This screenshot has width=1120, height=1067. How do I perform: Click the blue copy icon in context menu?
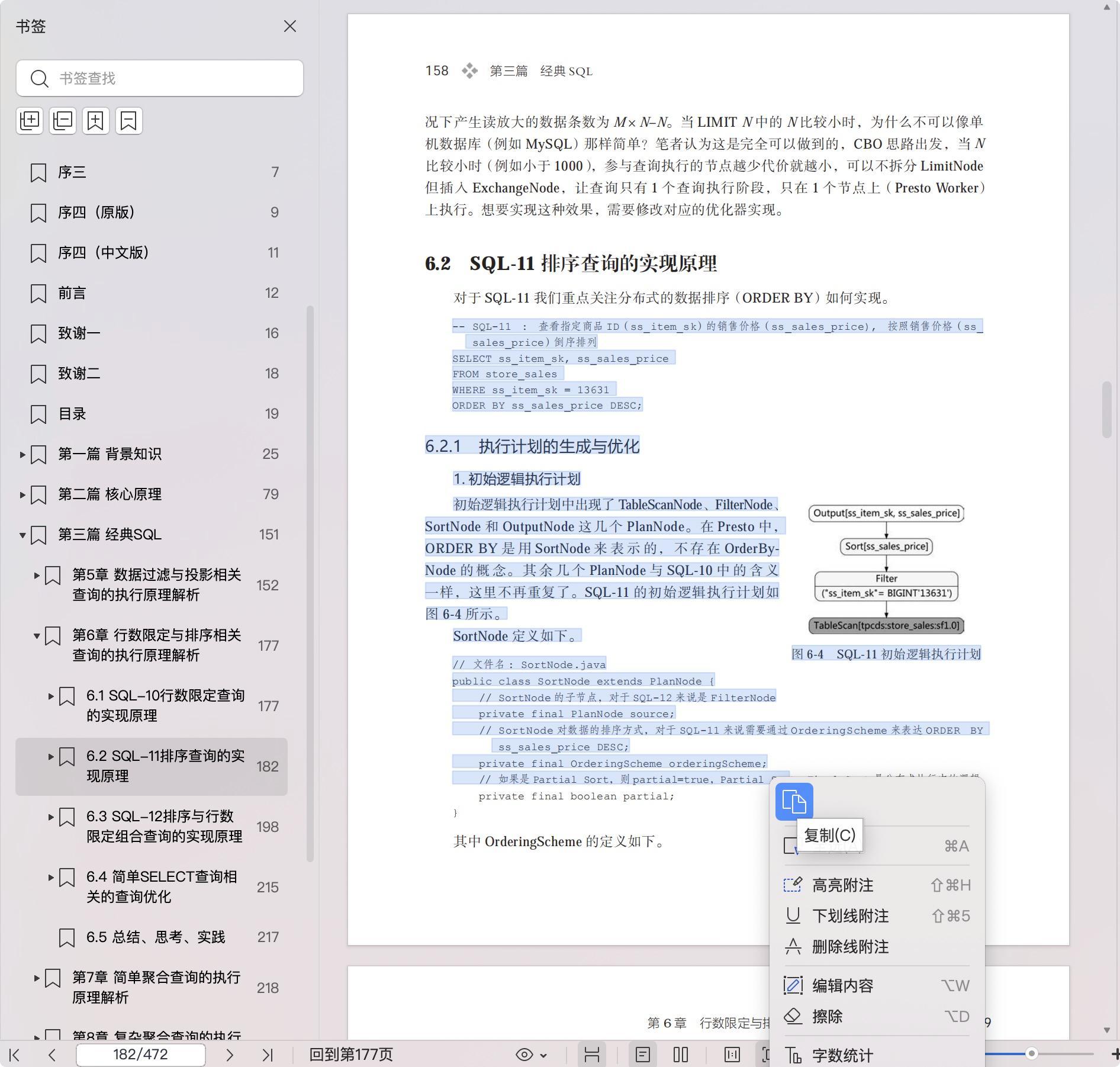point(794,802)
